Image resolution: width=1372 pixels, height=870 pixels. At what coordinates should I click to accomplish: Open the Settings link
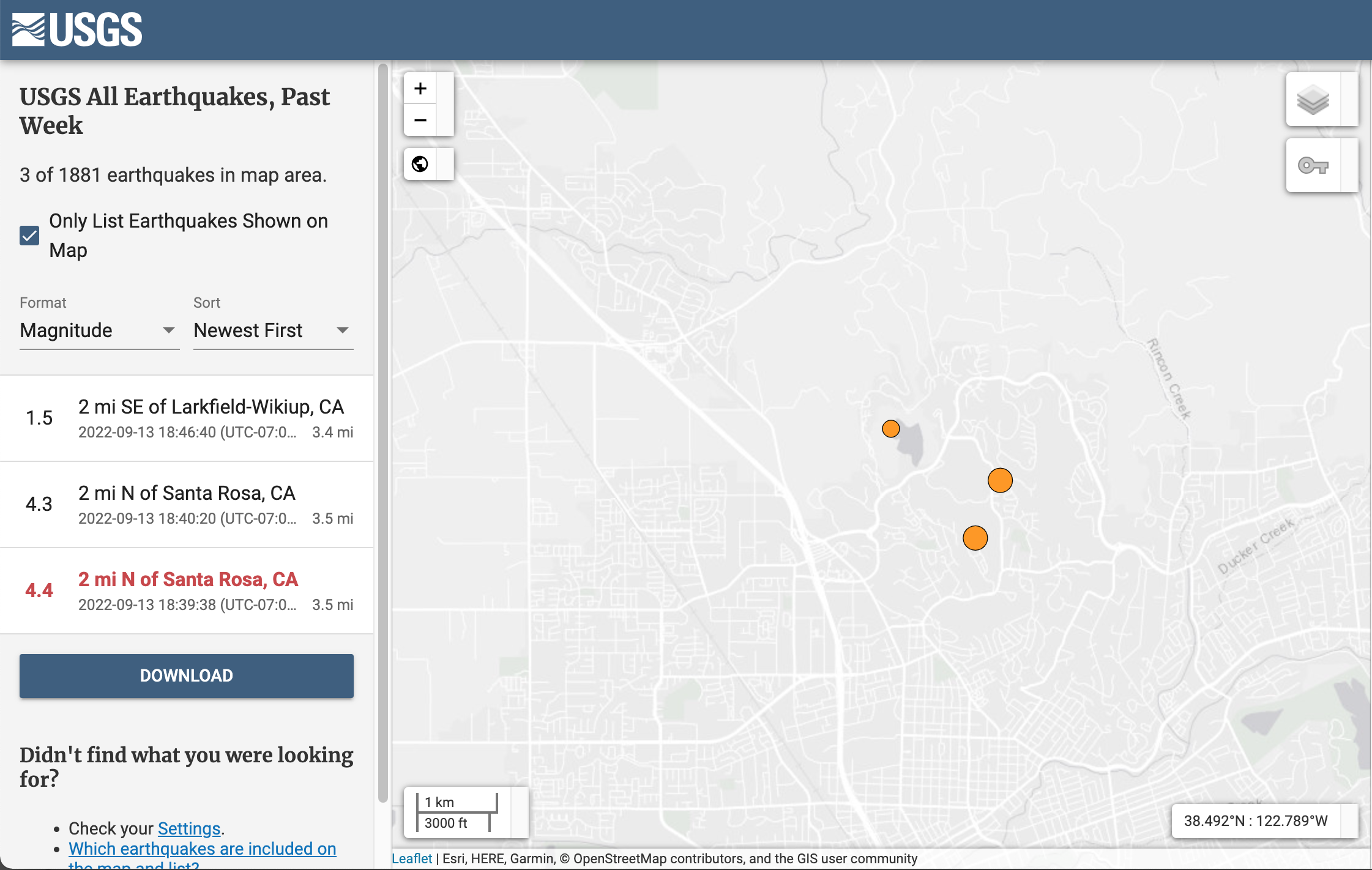click(188, 828)
